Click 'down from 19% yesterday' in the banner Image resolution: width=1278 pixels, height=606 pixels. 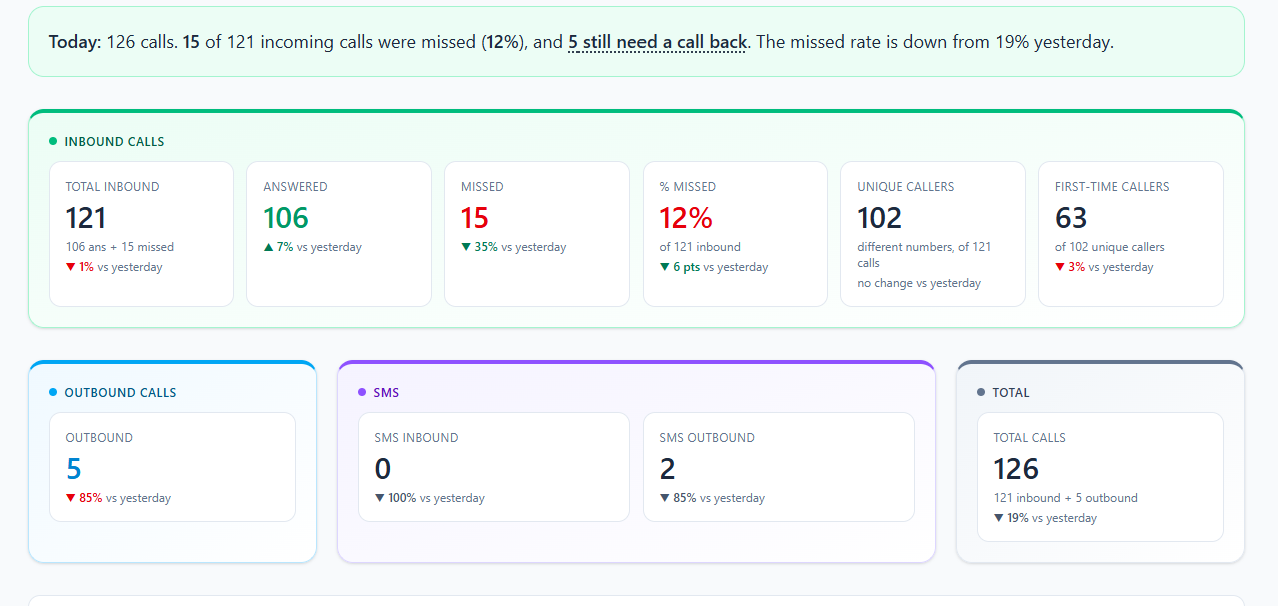[1014, 42]
